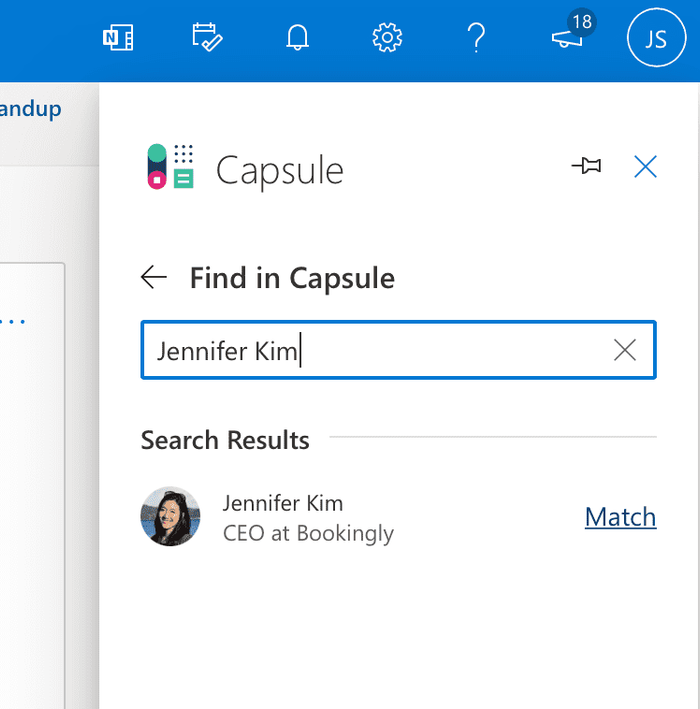Viewport: 700px width, 709px height.
Task: Open My Day calendar tasks icon
Action: click(207, 37)
